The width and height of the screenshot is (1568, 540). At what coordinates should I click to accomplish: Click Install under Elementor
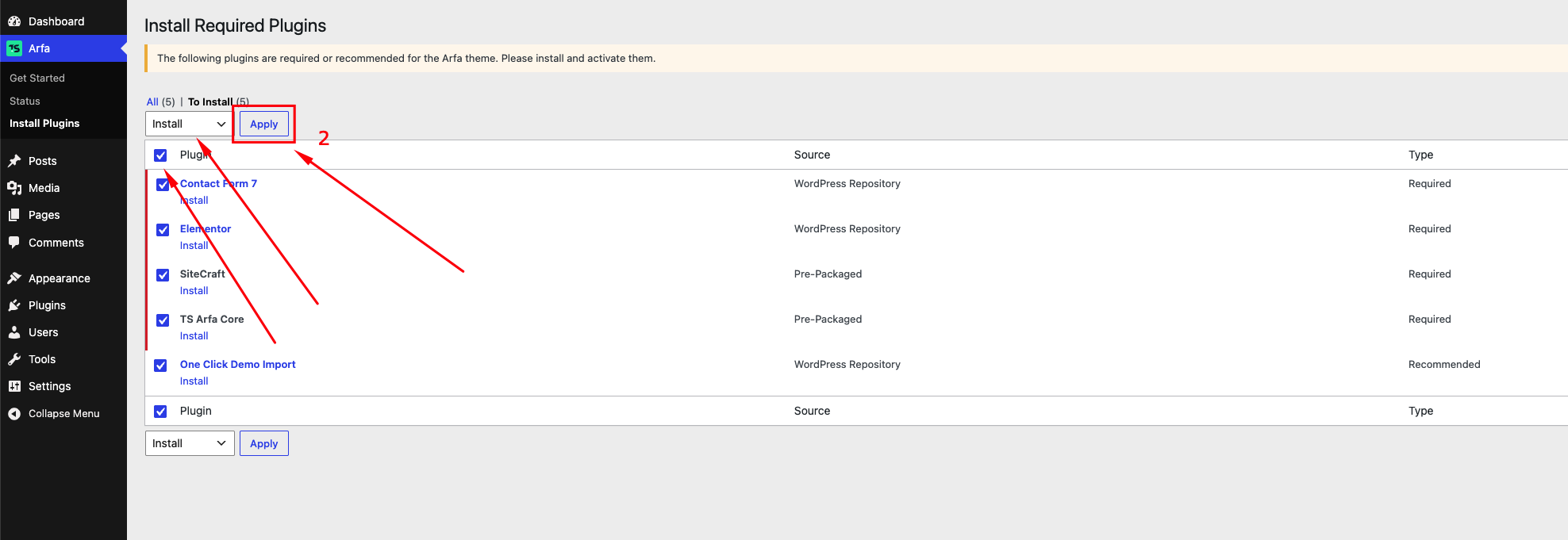click(x=194, y=246)
